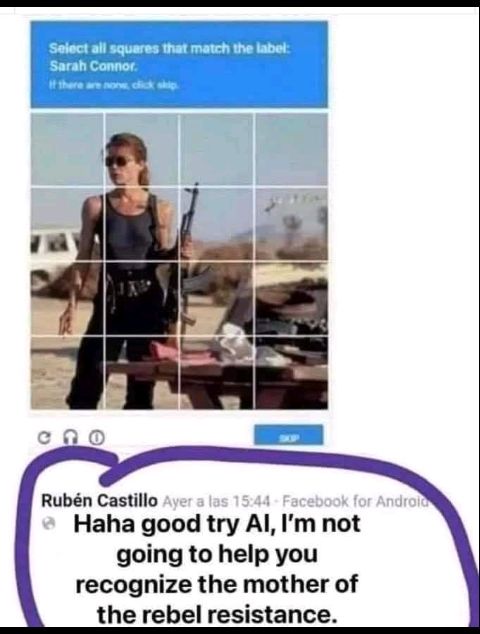480x634 pixels.
Task: Select tile with belt and waist
Action: 142,299
